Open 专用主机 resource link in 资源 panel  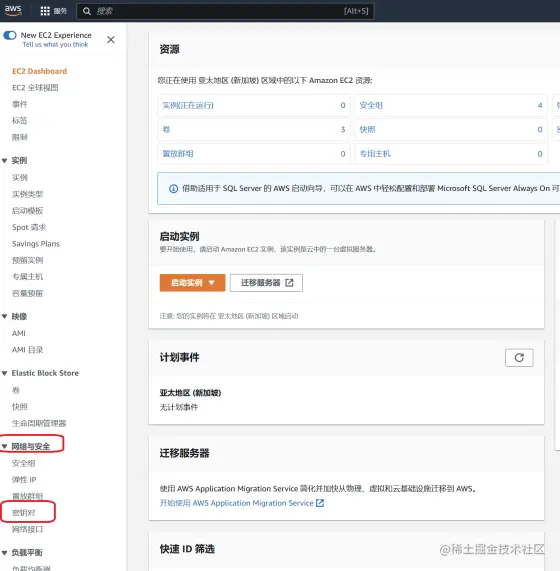coord(375,154)
